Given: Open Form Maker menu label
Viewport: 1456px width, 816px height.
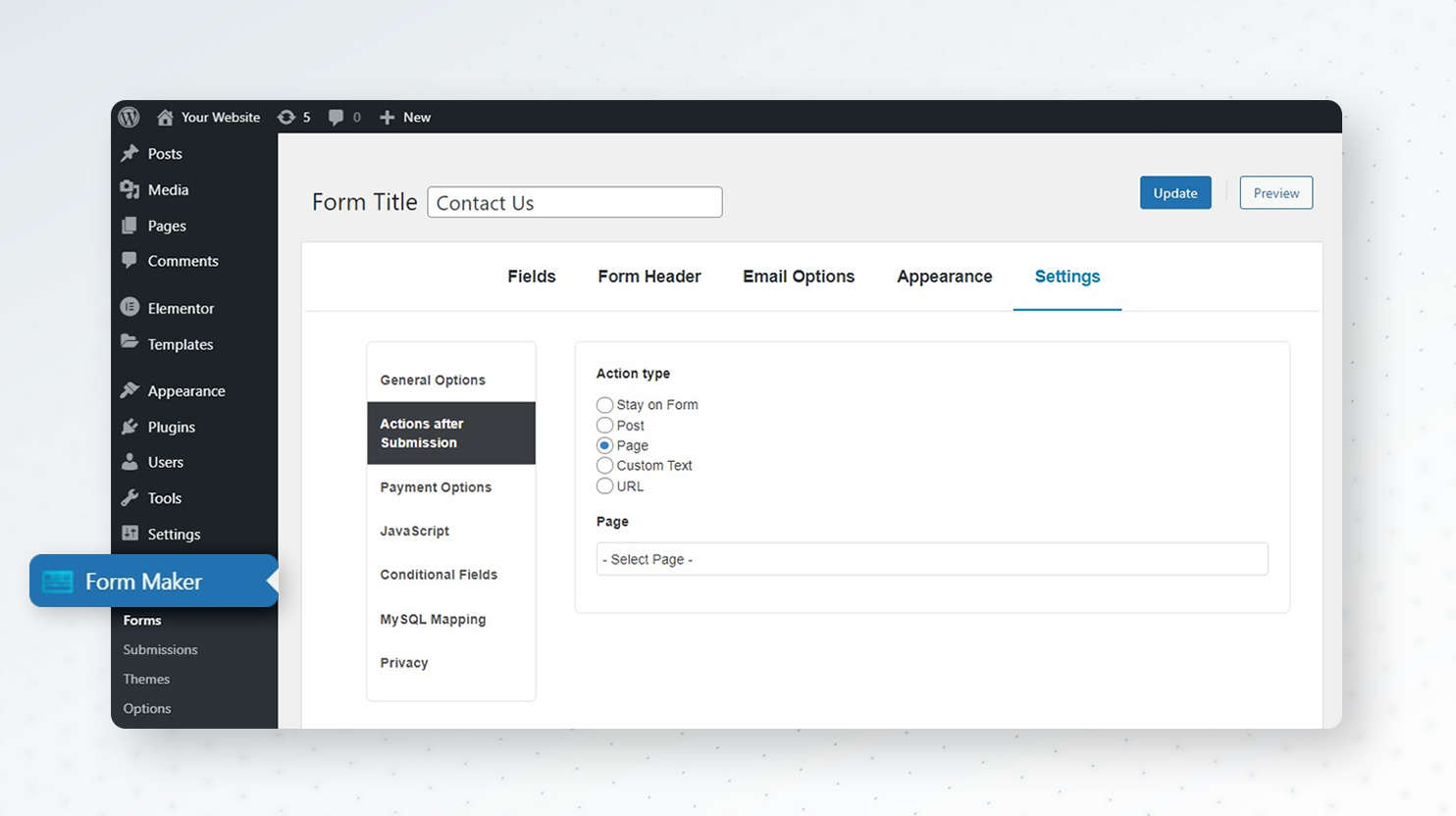Looking at the screenshot, I should pyautogui.click(x=143, y=582).
